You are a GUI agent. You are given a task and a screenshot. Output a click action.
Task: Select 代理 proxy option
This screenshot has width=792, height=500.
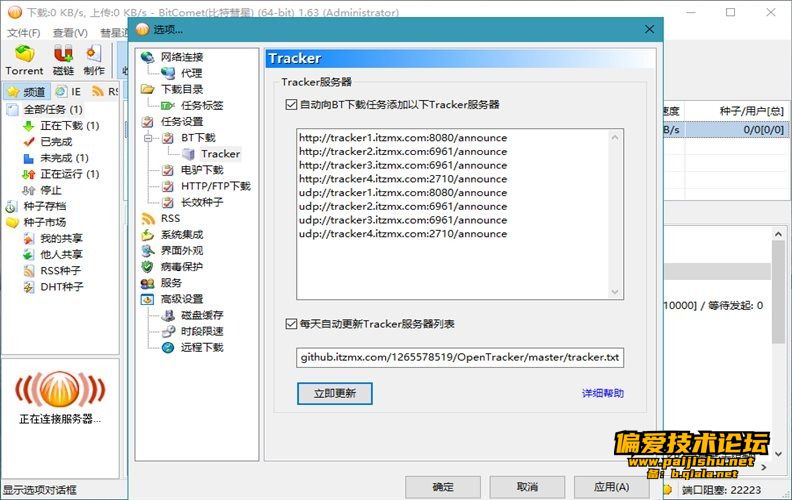(191, 73)
